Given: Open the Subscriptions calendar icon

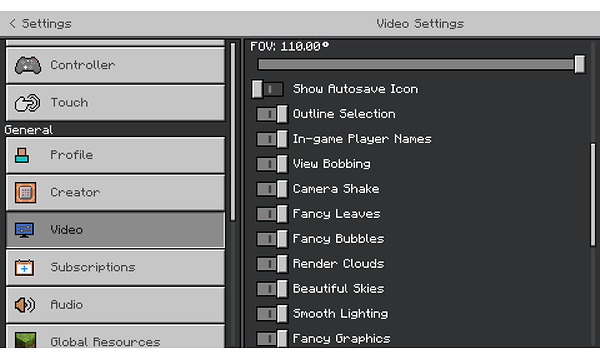Looking at the screenshot, I should pyautogui.click(x=24, y=267).
